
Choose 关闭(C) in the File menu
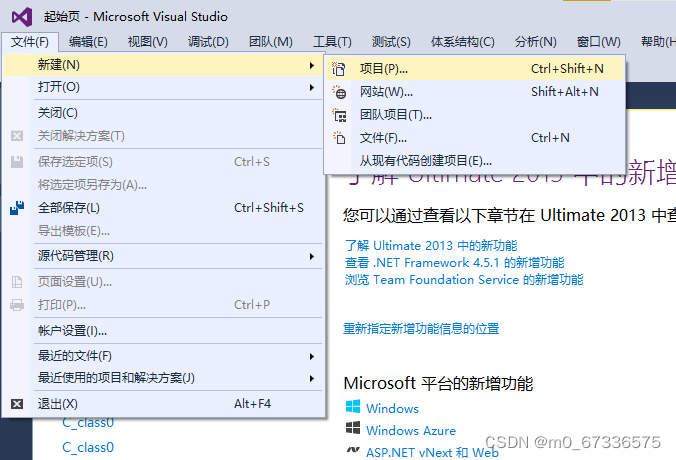click(163, 113)
